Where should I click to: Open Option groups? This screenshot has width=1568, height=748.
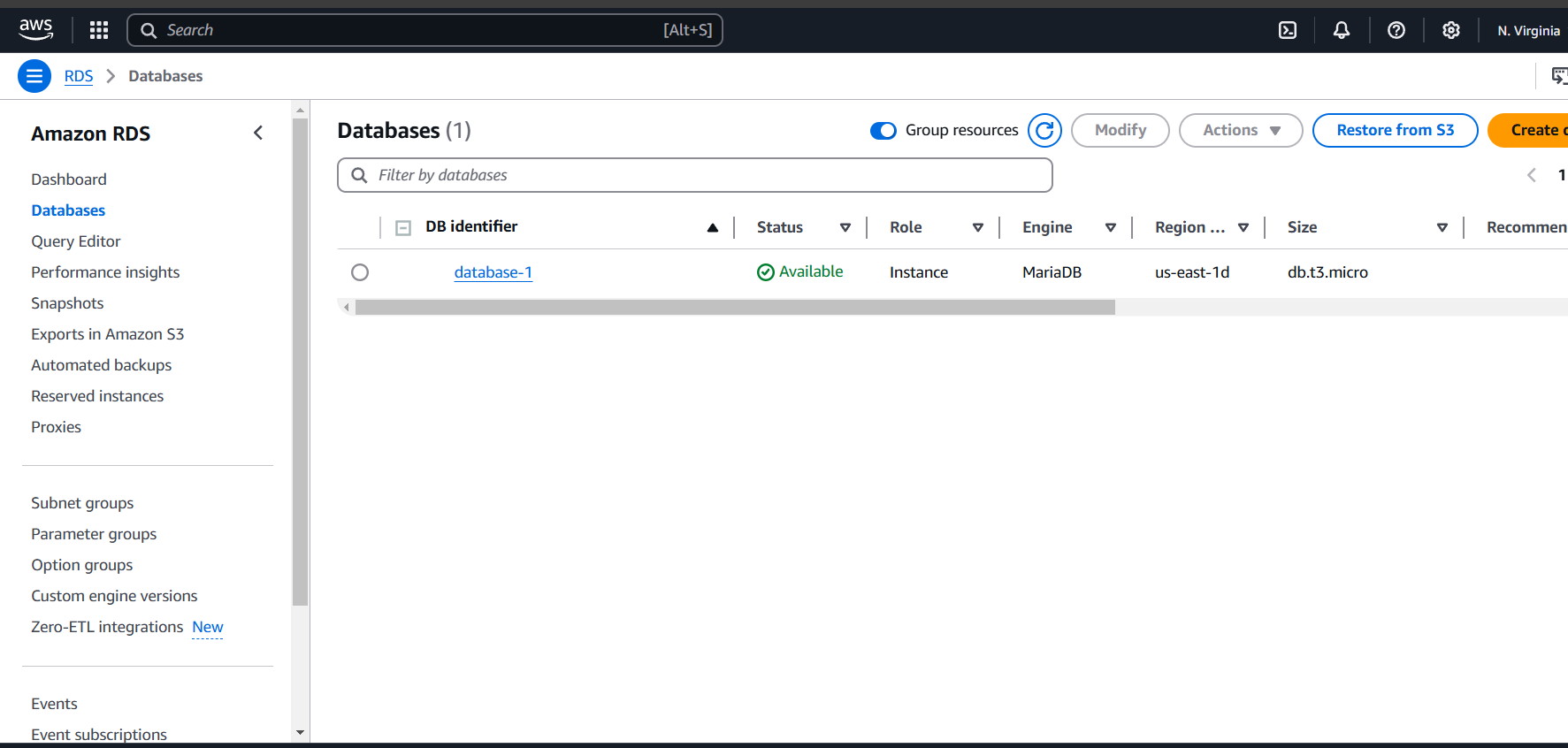pos(82,565)
